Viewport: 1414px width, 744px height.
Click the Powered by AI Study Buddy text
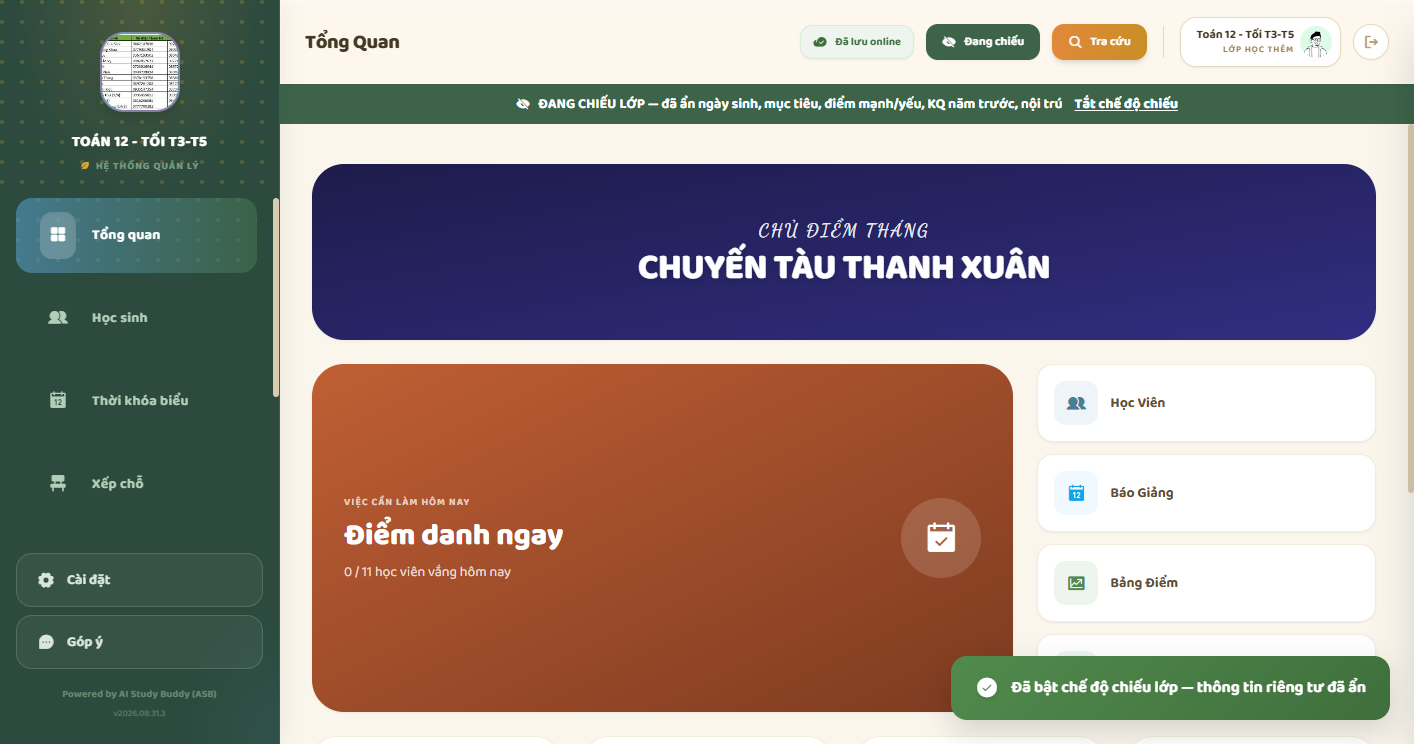[139, 694]
